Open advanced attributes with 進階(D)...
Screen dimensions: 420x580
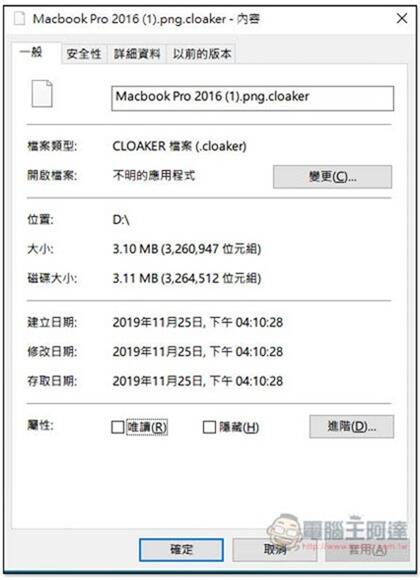click(x=352, y=426)
